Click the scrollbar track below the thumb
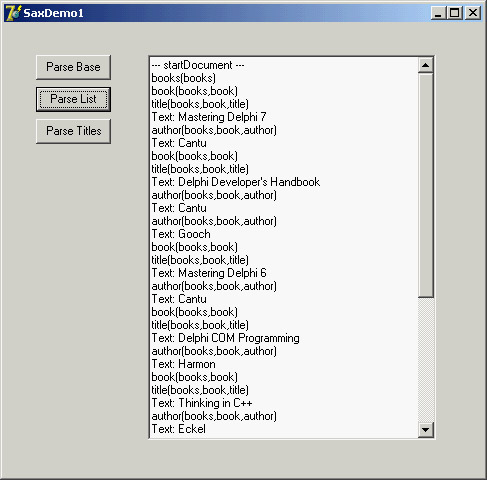 point(426,360)
